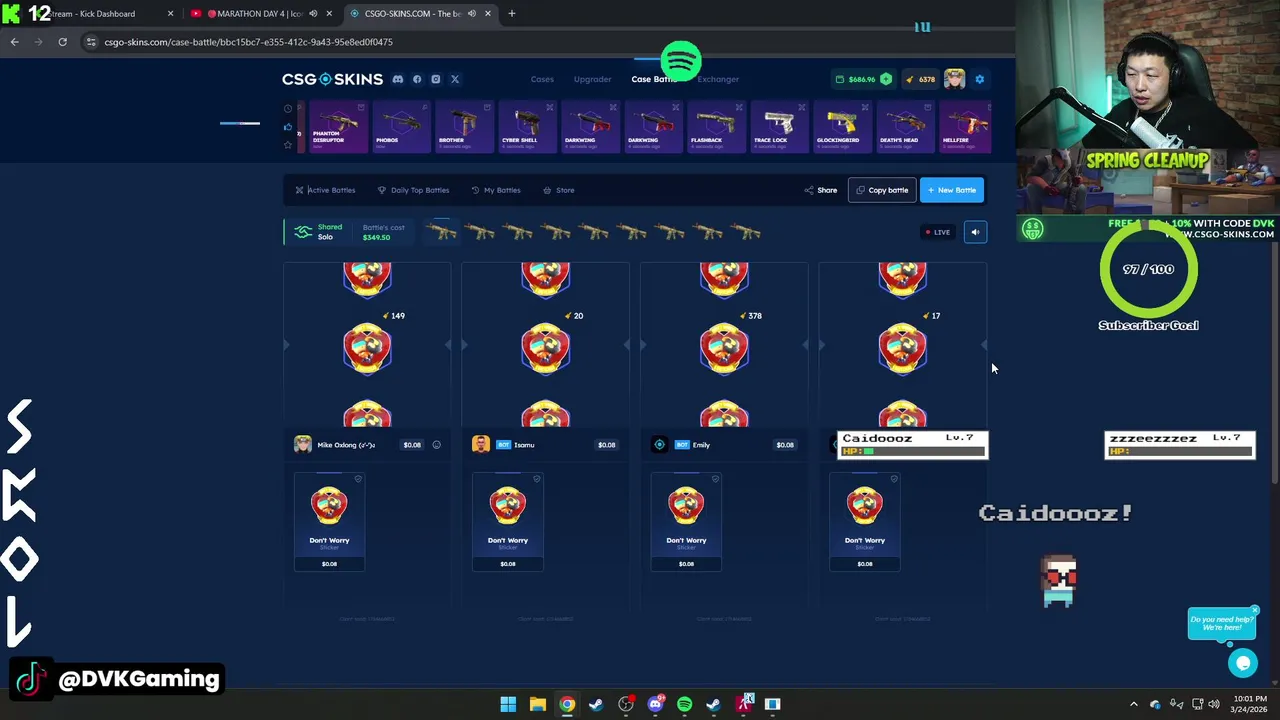Viewport: 1280px width, 720px height.
Task: Open the Instagram link in site header
Action: point(435,79)
